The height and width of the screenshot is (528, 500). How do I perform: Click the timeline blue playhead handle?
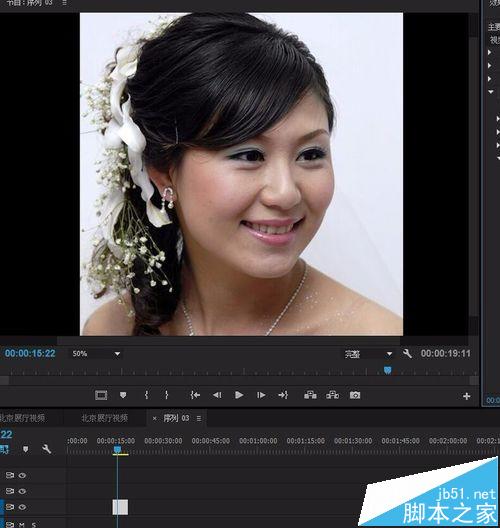(117, 449)
